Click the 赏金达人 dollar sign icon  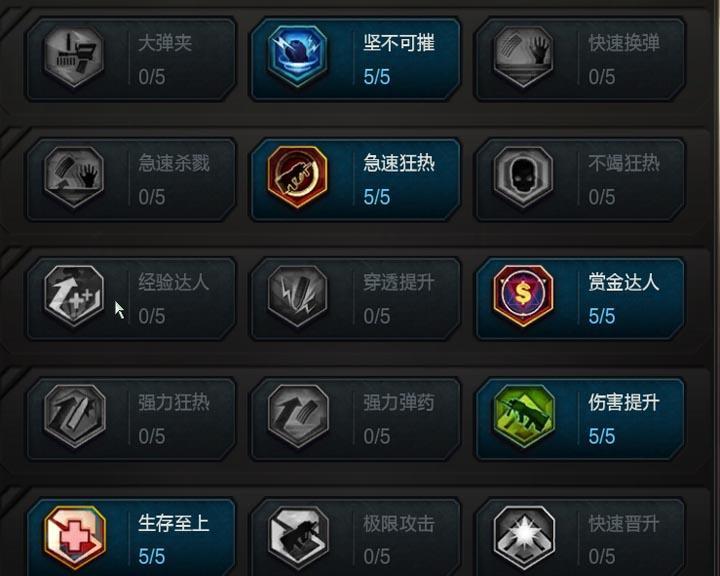[523, 296]
